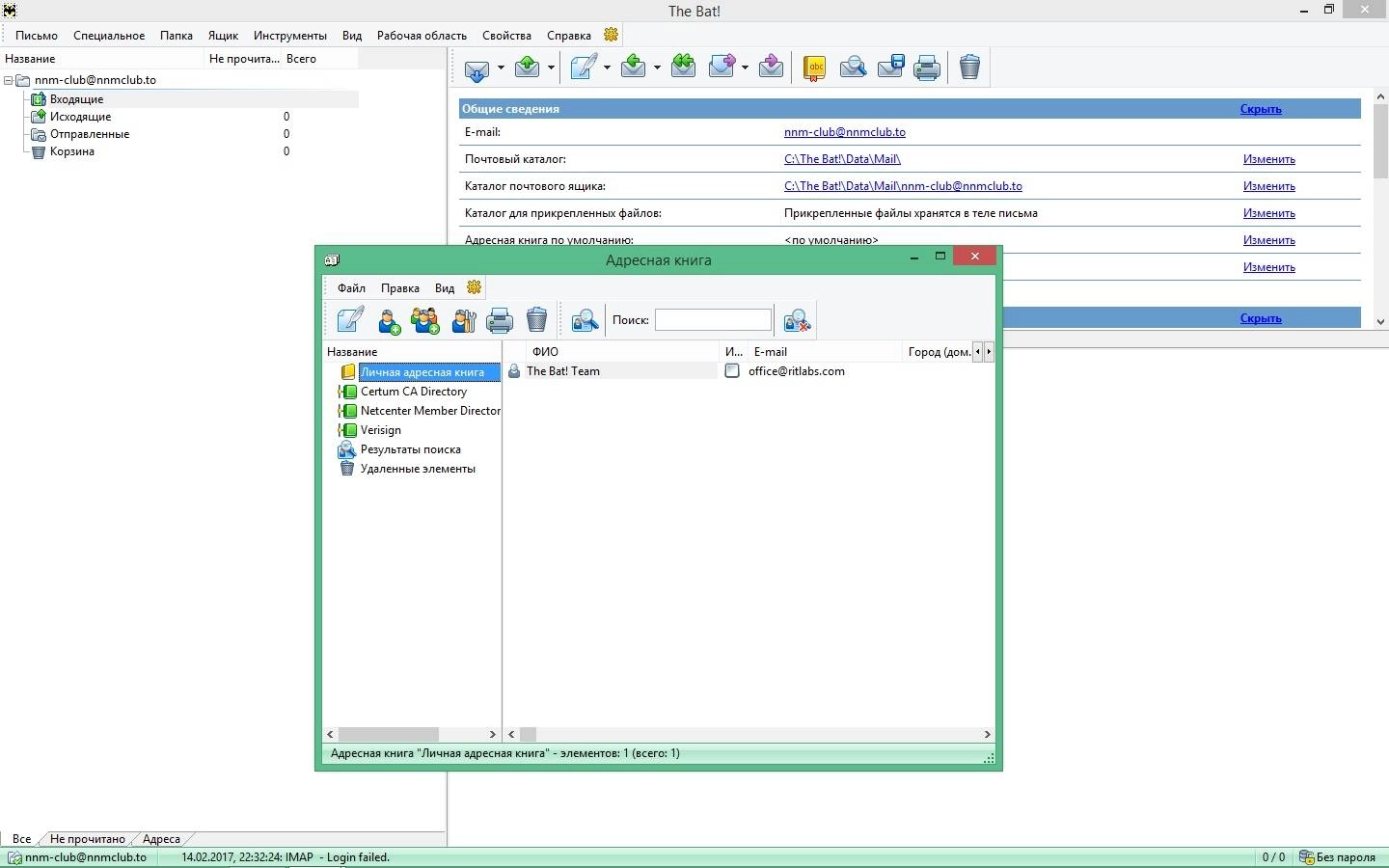The width and height of the screenshot is (1389, 868).
Task: Create a new message in the main toolbar
Action: [x=585, y=67]
